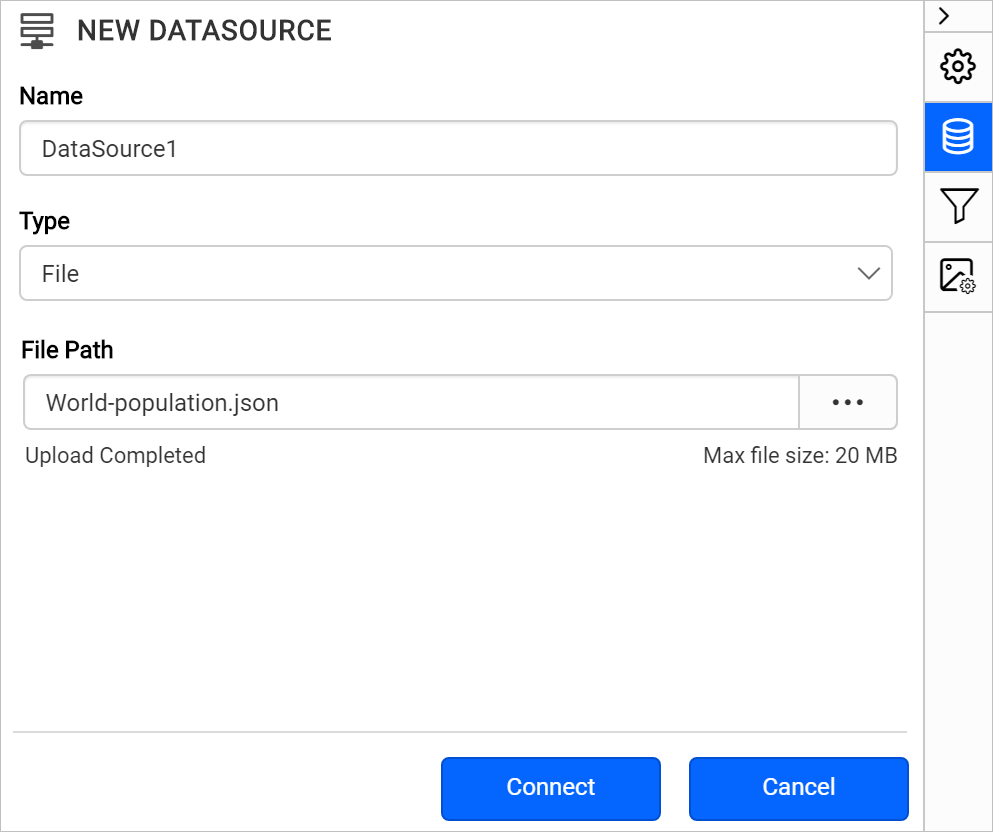The width and height of the screenshot is (993, 832).
Task: Cancel the new datasource creation
Action: pos(798,788)
